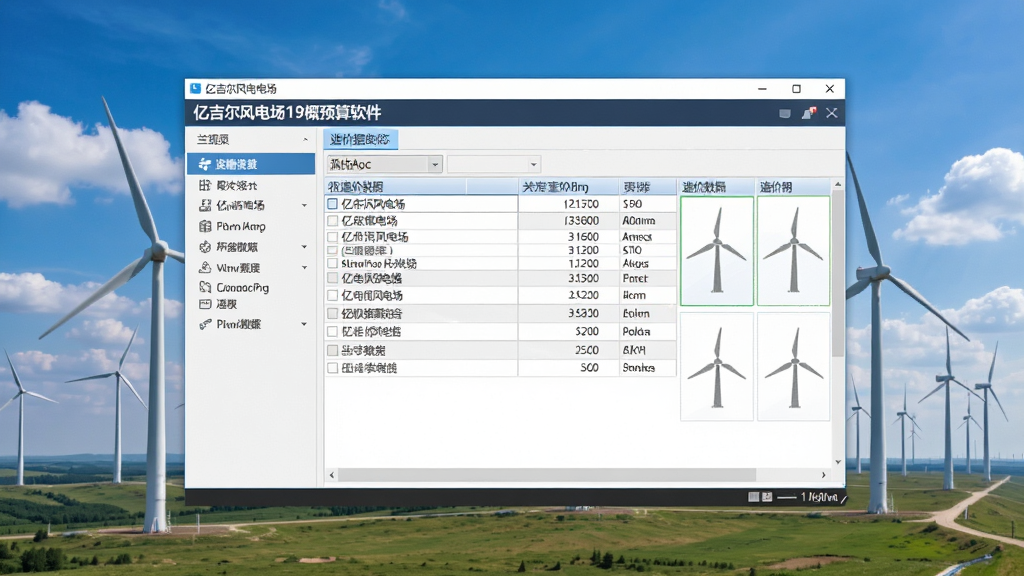The width and height of the screenshot is (1024, 576).
Task: Select the upper-right green-bordered turbine thumbnail
Action: tap(793, 251)
